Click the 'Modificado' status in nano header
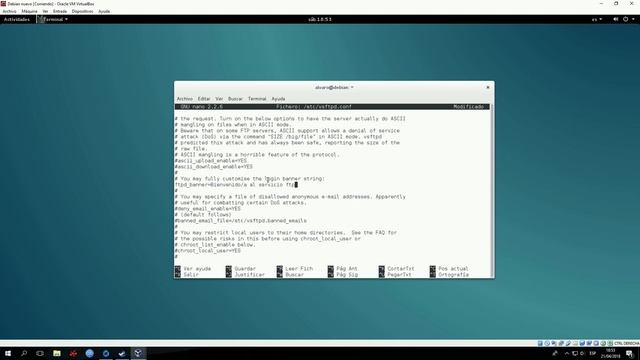The height and width of the screenshot is (360, 640). tap(469, 107)
